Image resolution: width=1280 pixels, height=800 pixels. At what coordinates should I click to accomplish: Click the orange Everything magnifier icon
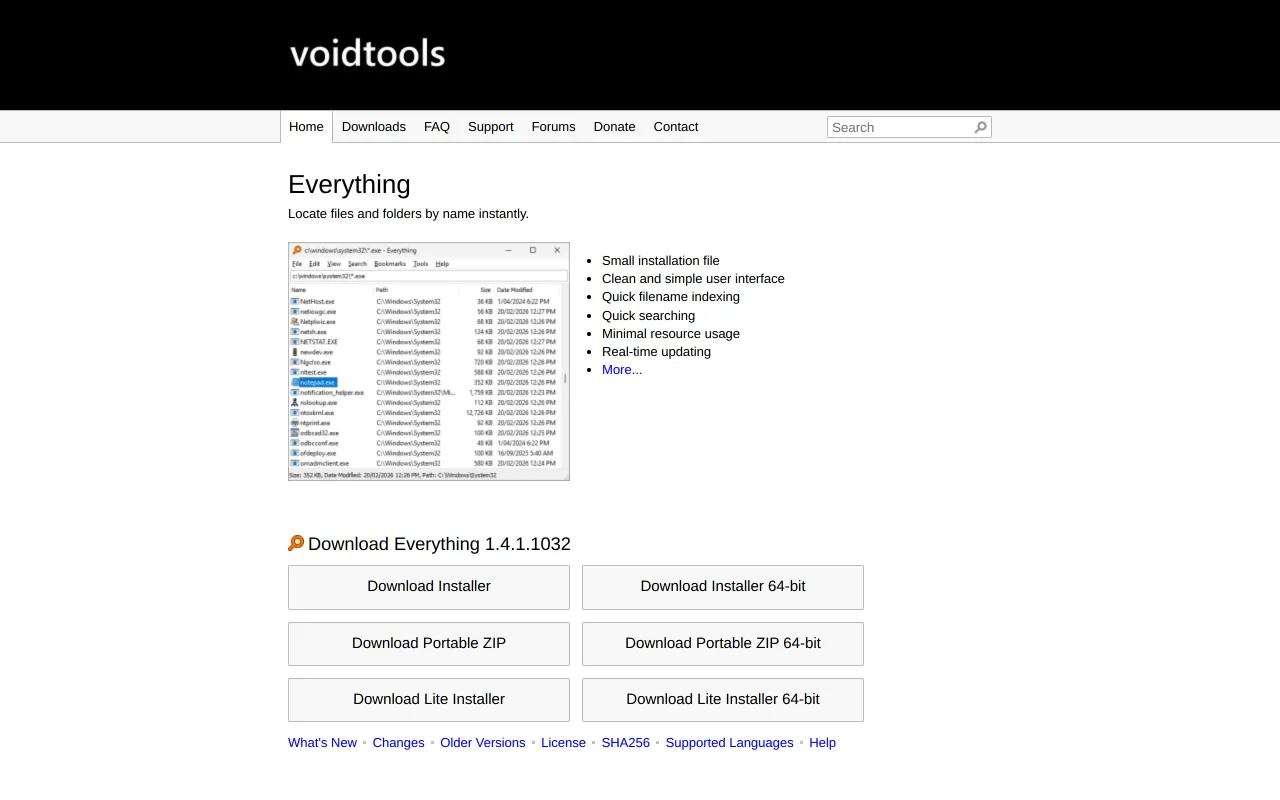point(296,543)
